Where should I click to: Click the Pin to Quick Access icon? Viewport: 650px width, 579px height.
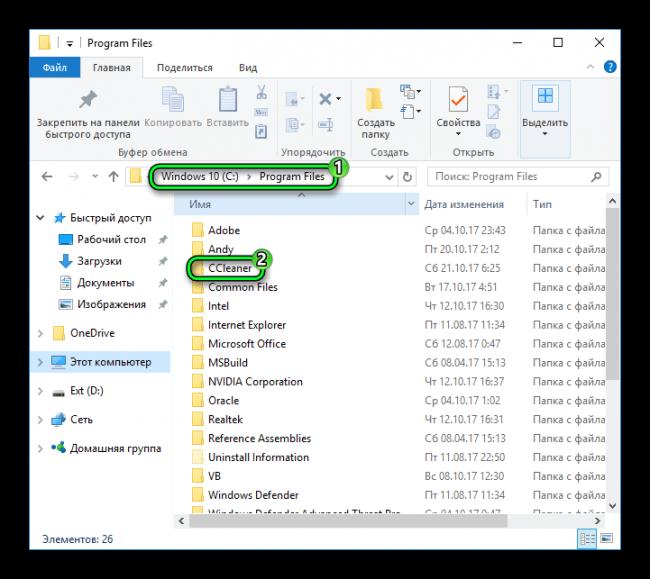pyautogui.click(x=88, y=99)
